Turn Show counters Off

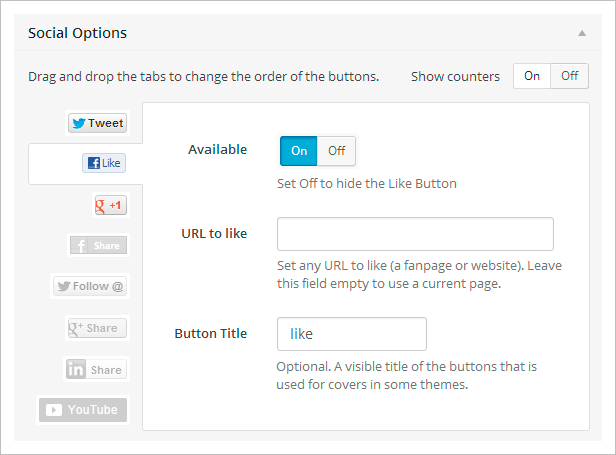tap(569, 76)
